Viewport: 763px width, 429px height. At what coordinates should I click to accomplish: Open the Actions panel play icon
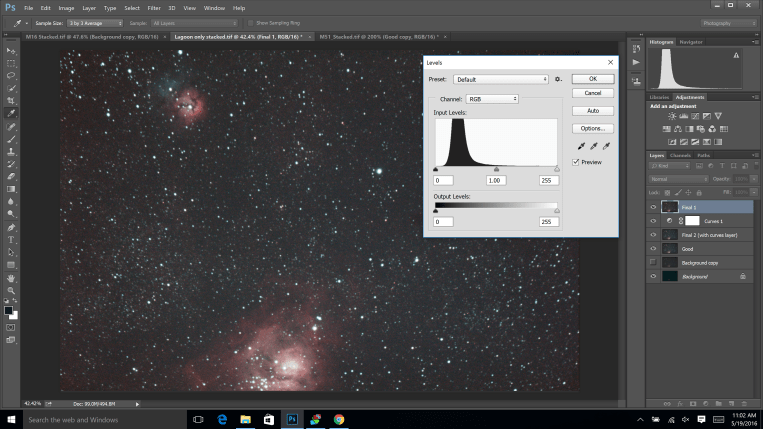[x=636, y=62]
